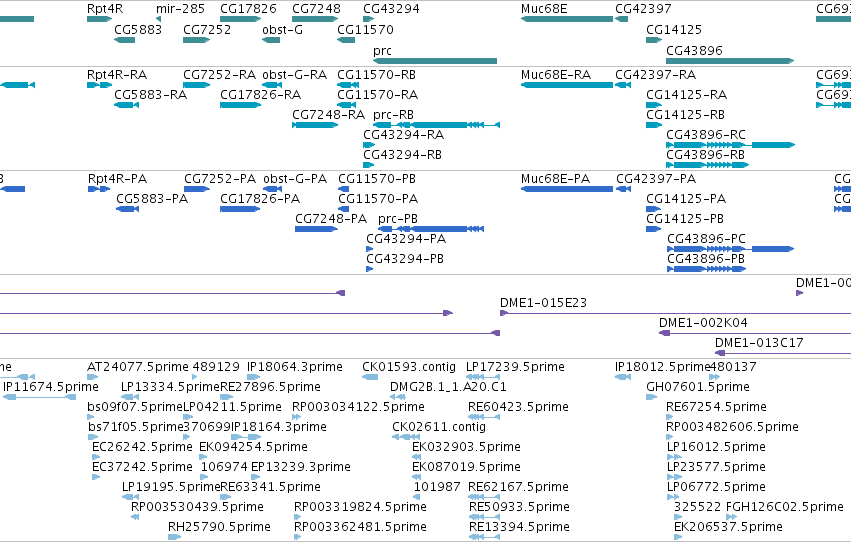This screenshot has height=542, width=851.
Task: Click the CG11570 gene name
Action: [x=365, y=29]
